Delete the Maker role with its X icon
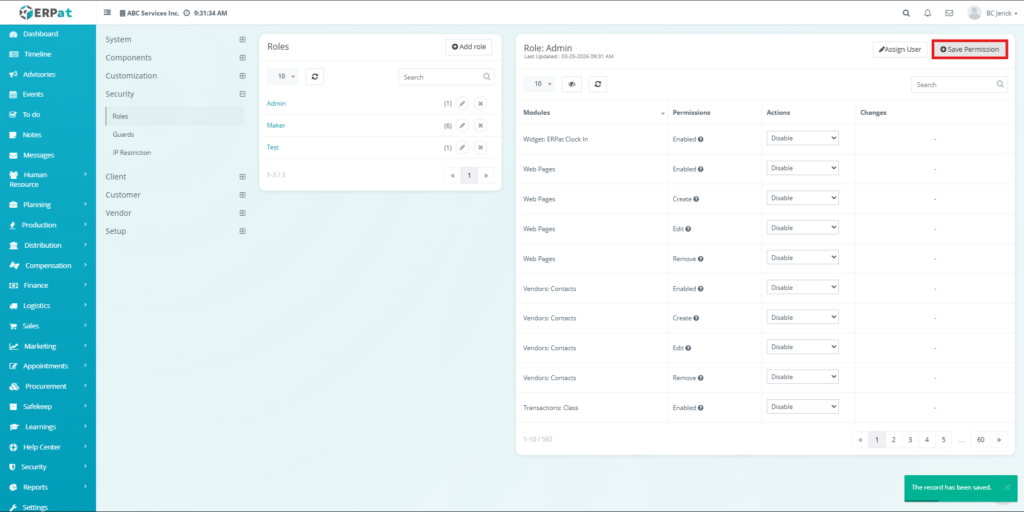 480,125
